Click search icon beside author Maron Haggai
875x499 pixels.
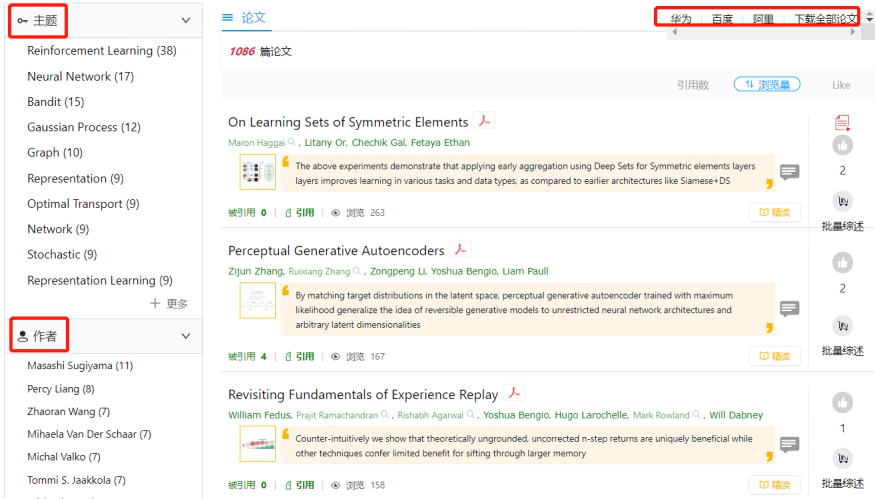pyautogui.click(x=293, y=143)
